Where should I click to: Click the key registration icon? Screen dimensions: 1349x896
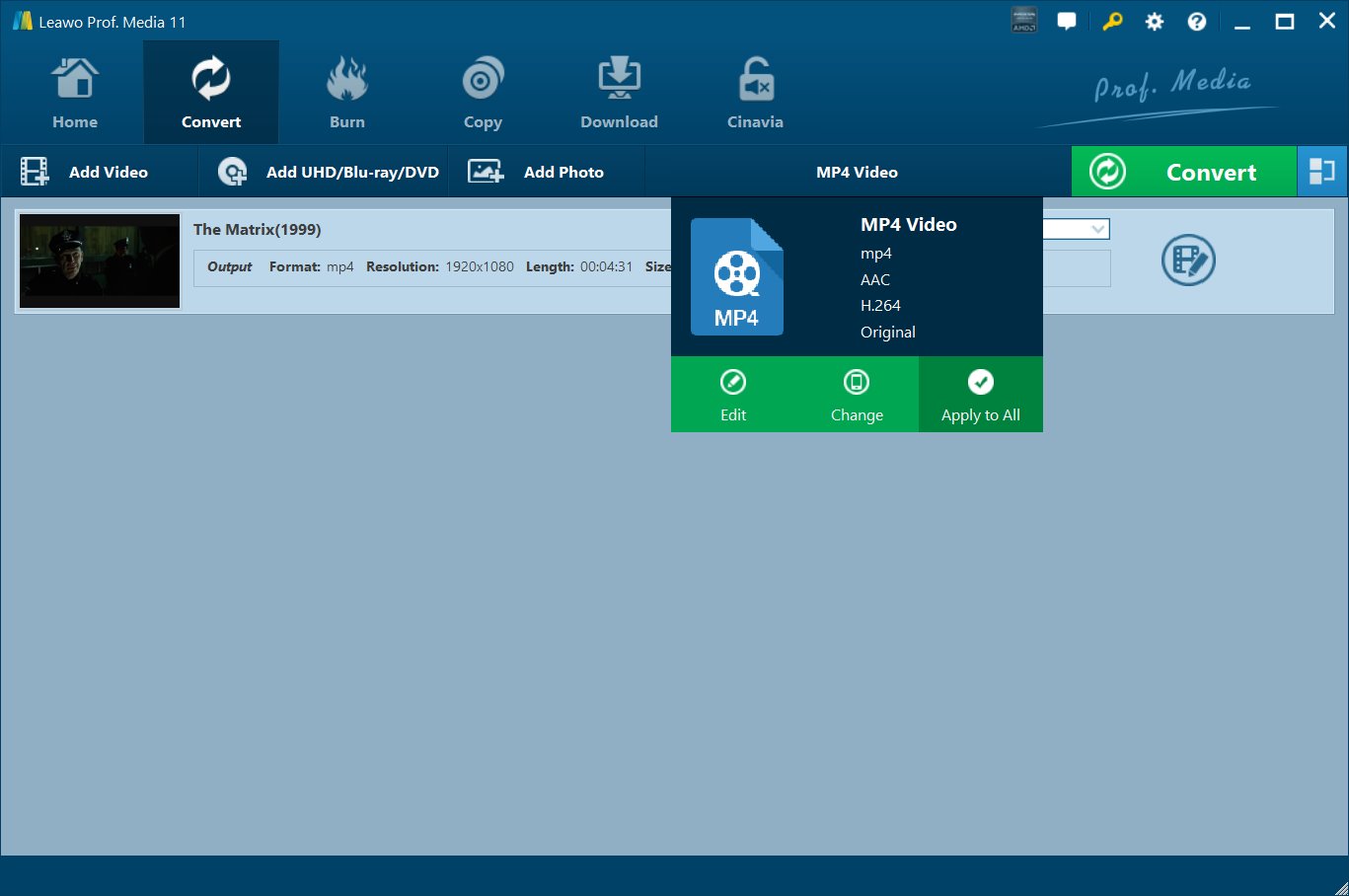(1112, 22)
